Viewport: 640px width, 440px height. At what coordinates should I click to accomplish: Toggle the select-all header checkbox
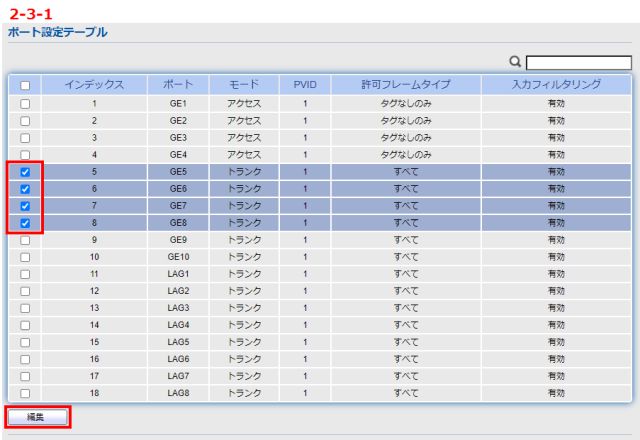click(x=25, y=85)
